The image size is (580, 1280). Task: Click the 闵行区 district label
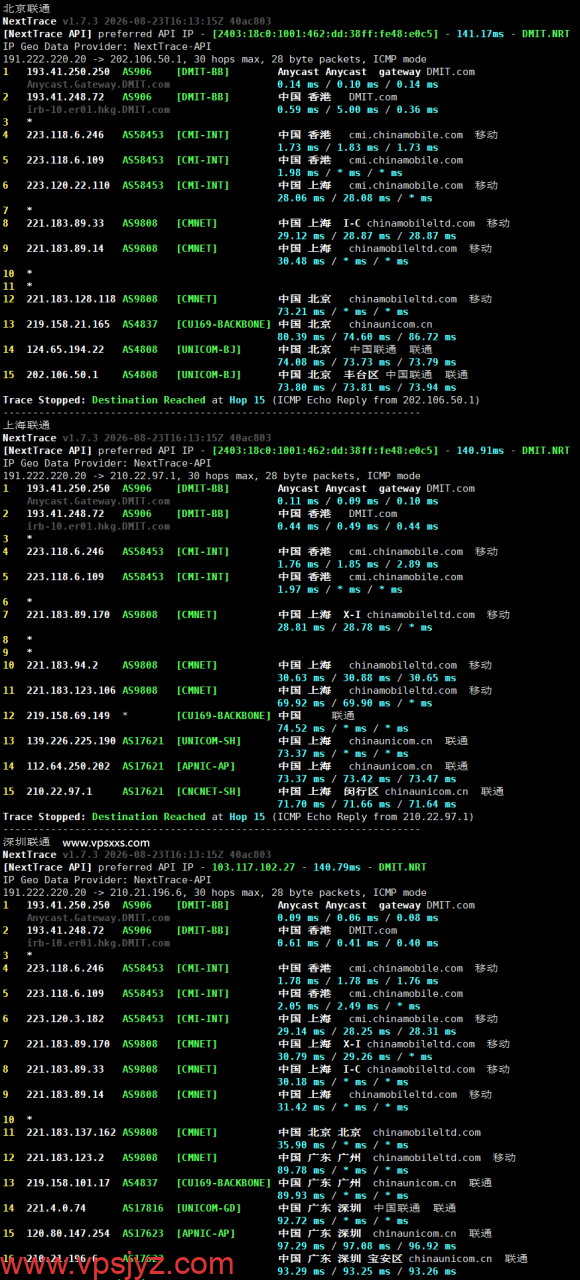coord(360,791)
